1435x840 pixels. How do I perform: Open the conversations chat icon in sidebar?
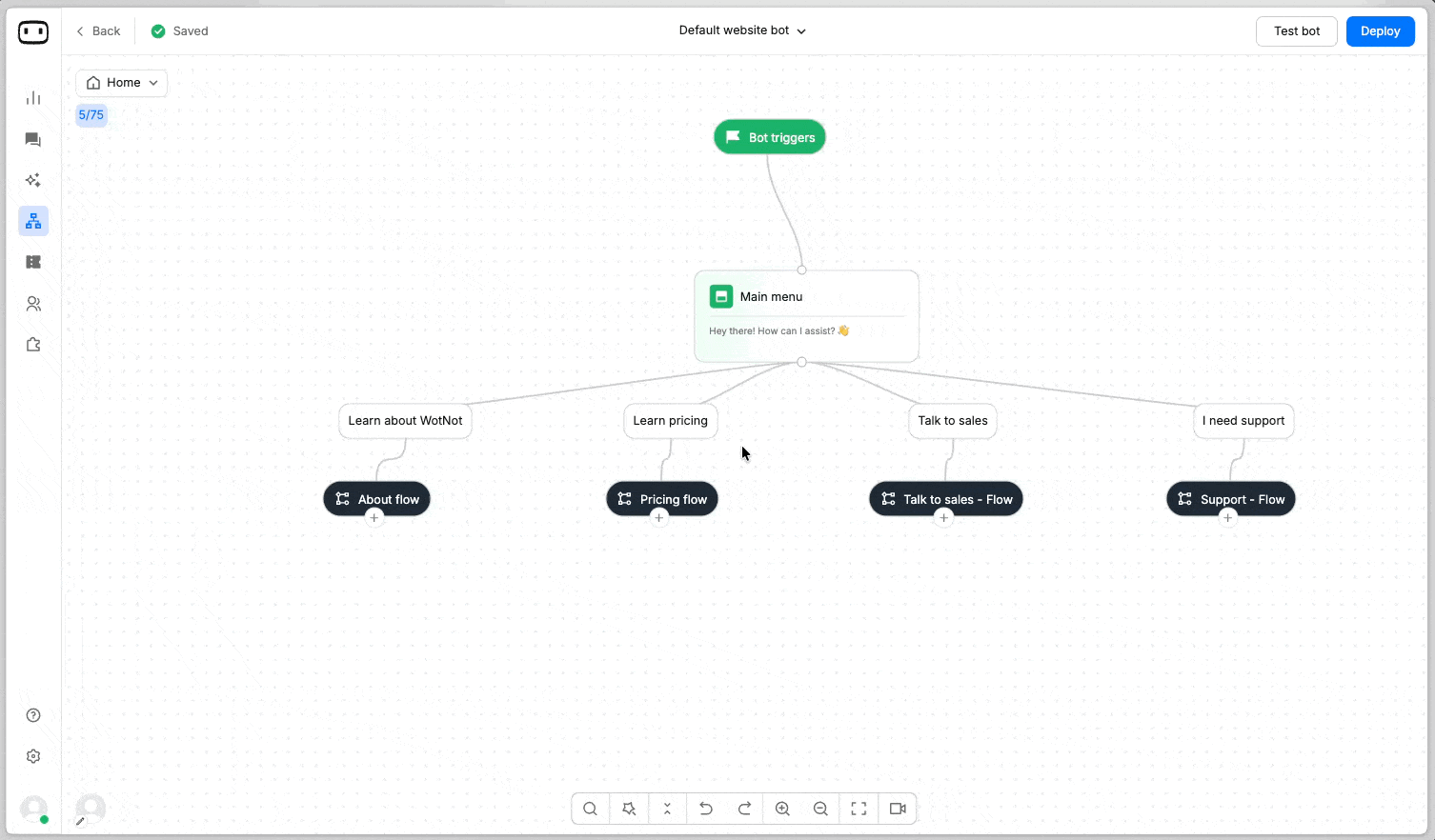click(x=33, y=140)
